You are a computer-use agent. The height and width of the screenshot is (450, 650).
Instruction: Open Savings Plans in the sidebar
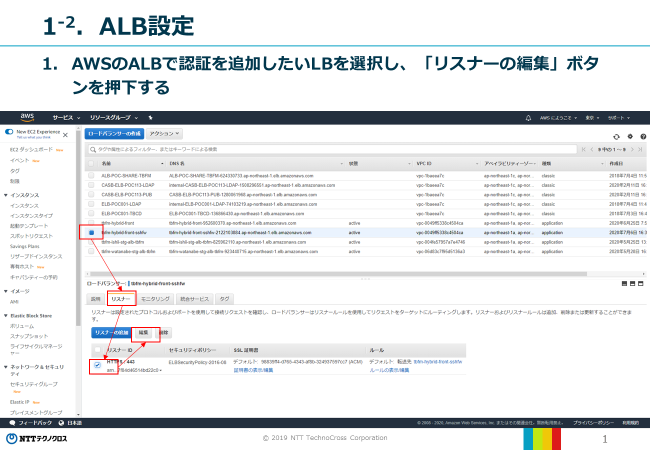(x=25, y=246)
